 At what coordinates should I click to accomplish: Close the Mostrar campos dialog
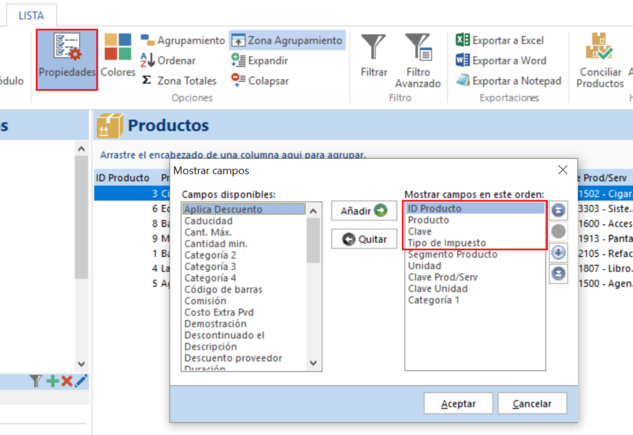coord(563,170)
